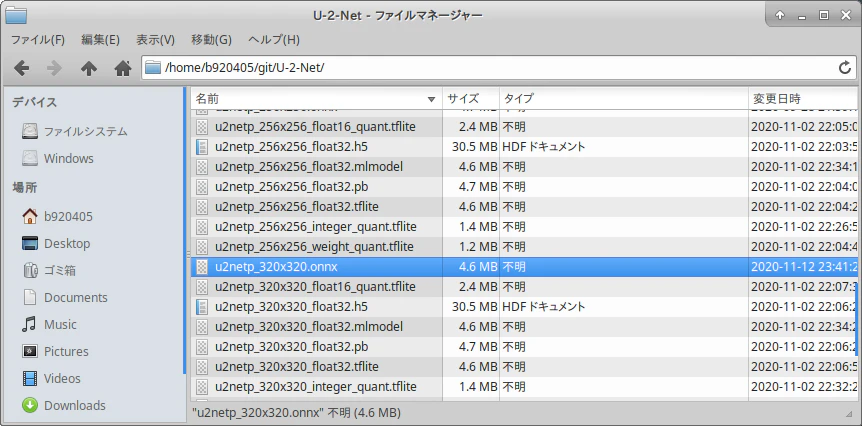Click the window menu folder icon in title bar
The width and height of the screenshot is (862, 426).
(16, 15)
